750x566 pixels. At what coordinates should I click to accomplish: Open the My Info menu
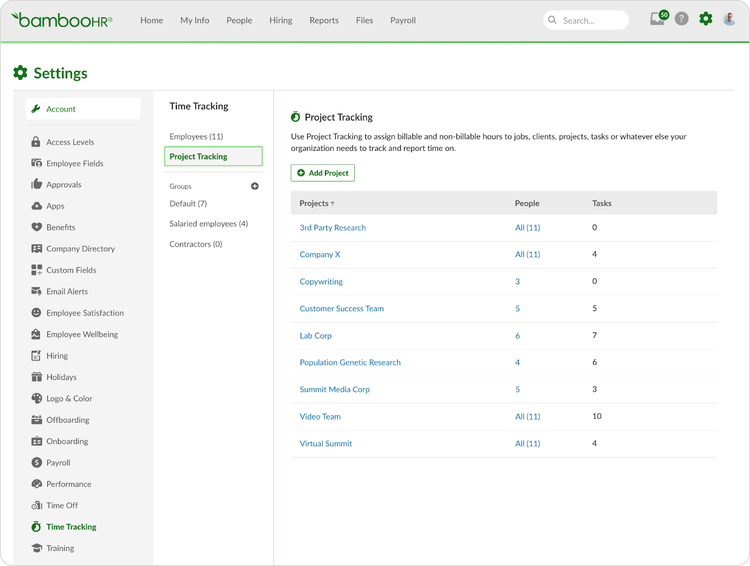pyautogui.click(x=195, y=20)
